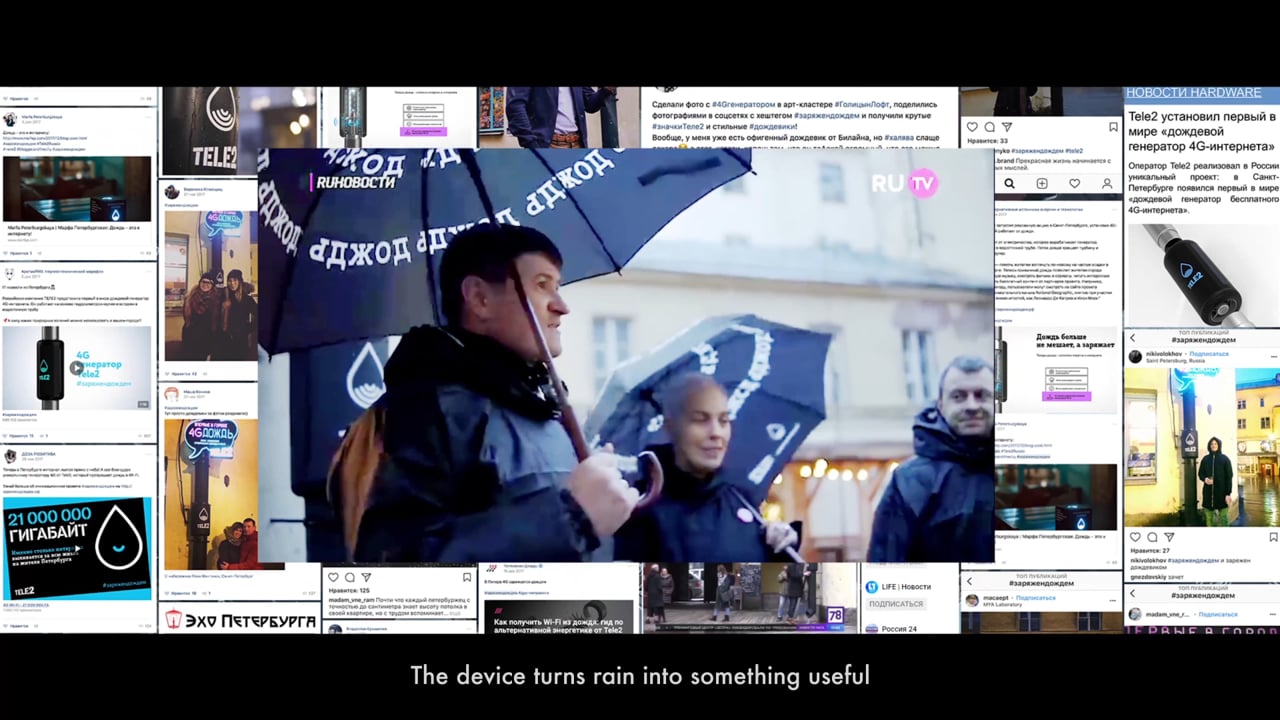
Task: Open macaept's profile name
Action: tap(995, 598)
